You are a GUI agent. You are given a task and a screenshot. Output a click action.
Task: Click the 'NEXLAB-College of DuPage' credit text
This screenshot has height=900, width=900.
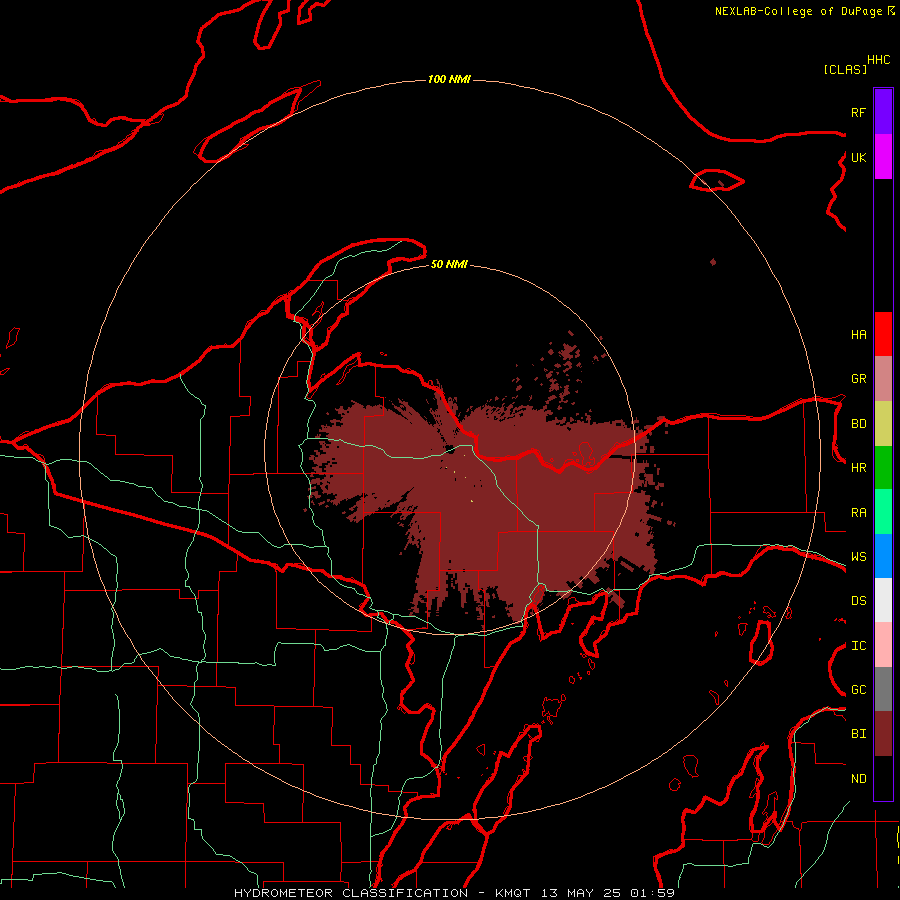[x=798, y=11]
